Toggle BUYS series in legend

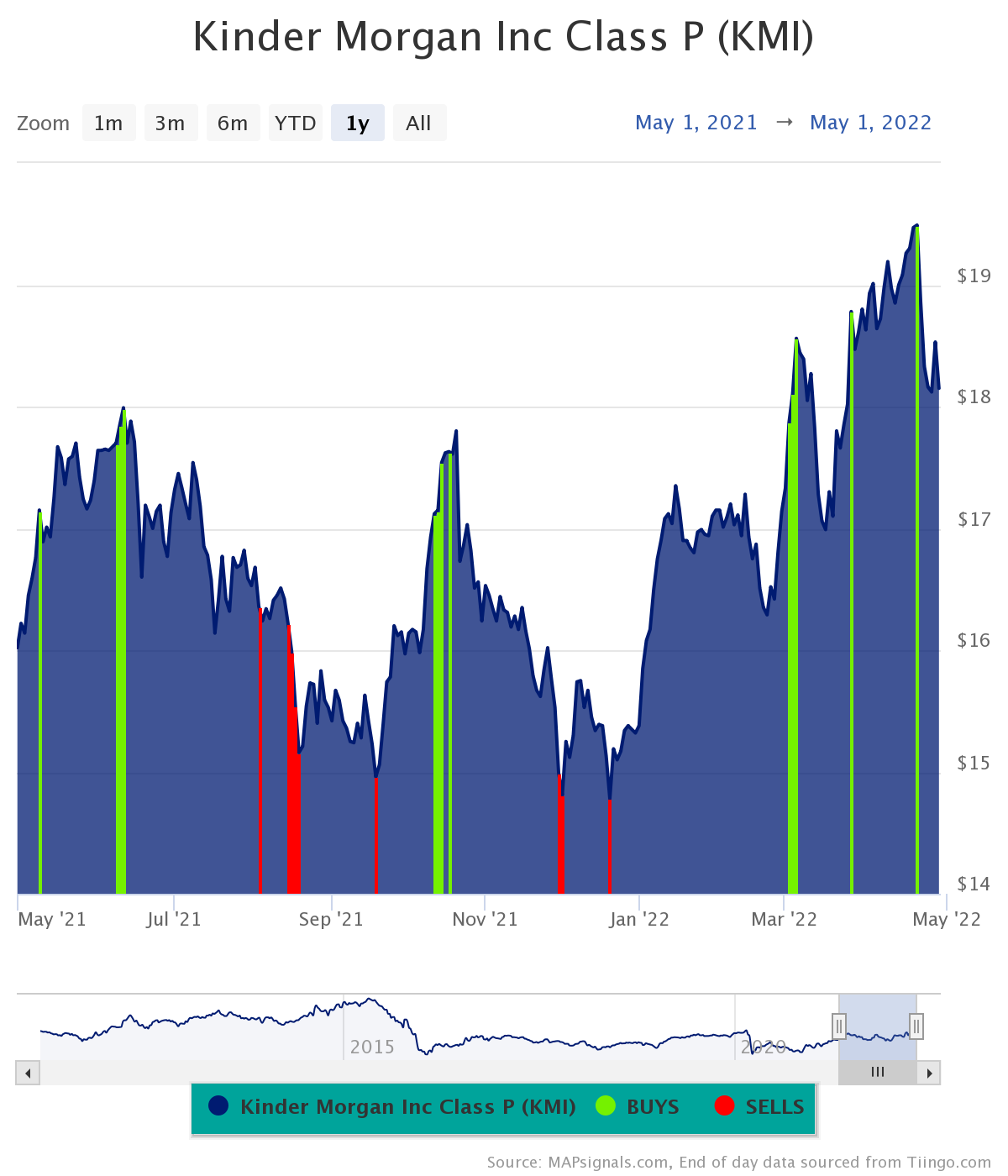[638, 1107]
